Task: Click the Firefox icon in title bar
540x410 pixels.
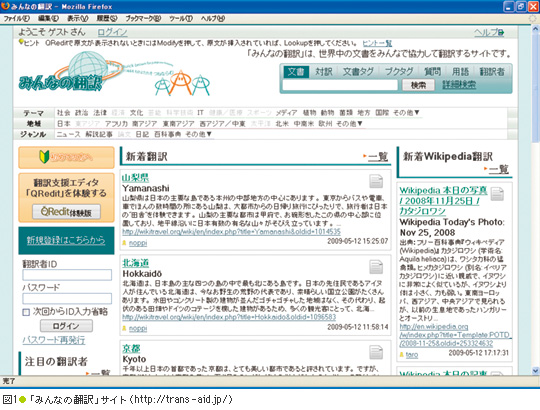Action: tap(5, 6)
